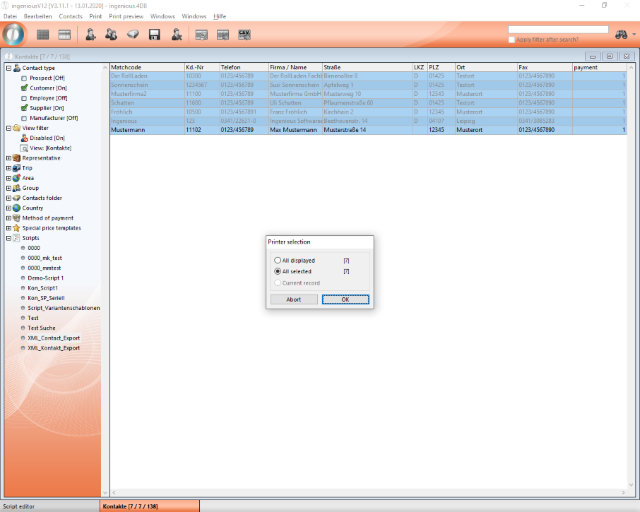Click the dark grid list-view toolbar icon
This screenshot has width=640, height=512.
click(43, 35)
